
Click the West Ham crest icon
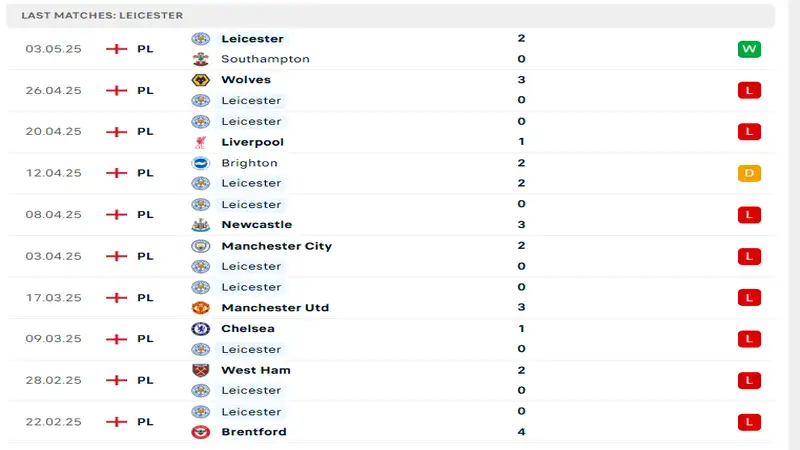coord(201,370)
